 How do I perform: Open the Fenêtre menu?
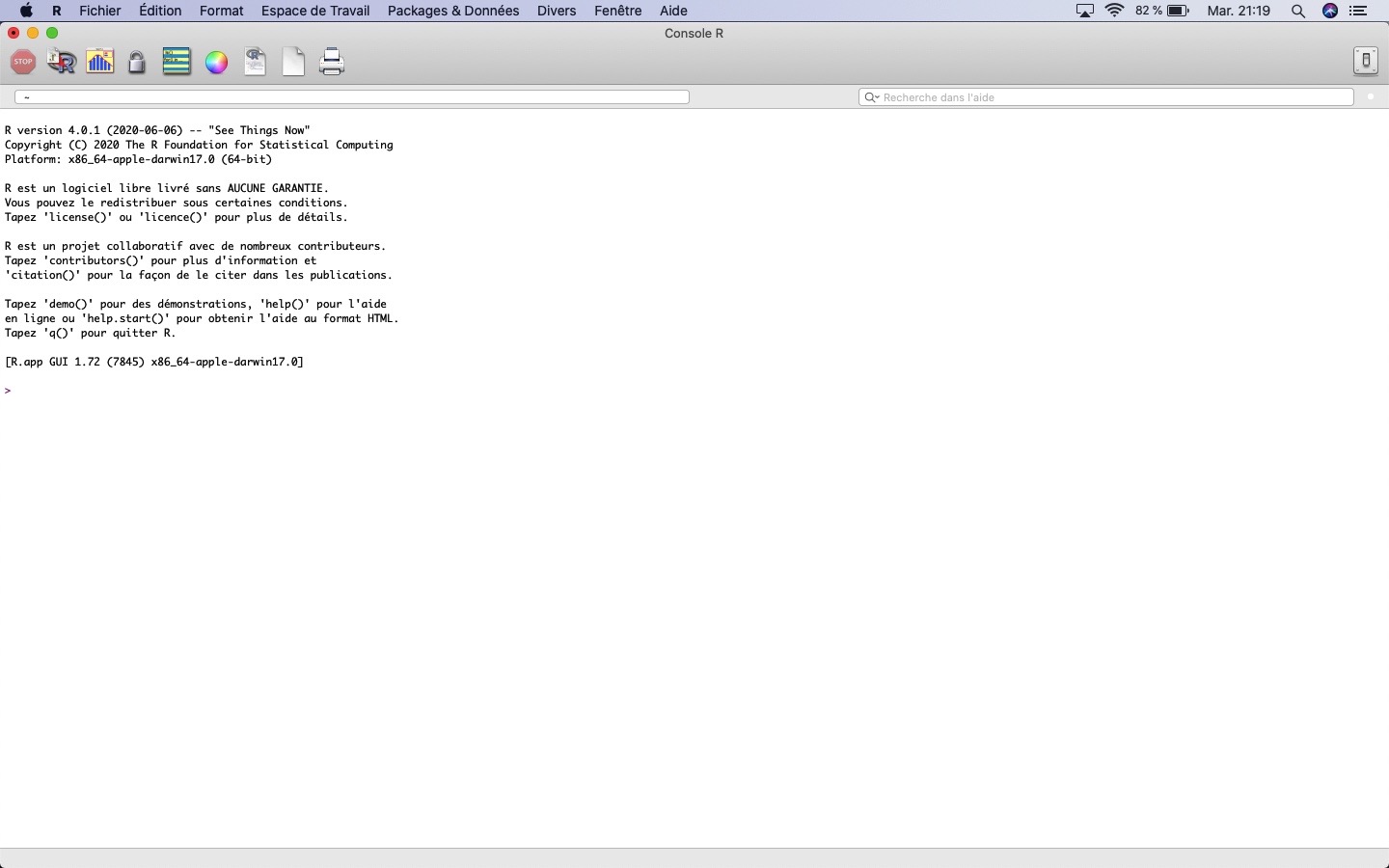click(618, 11)
